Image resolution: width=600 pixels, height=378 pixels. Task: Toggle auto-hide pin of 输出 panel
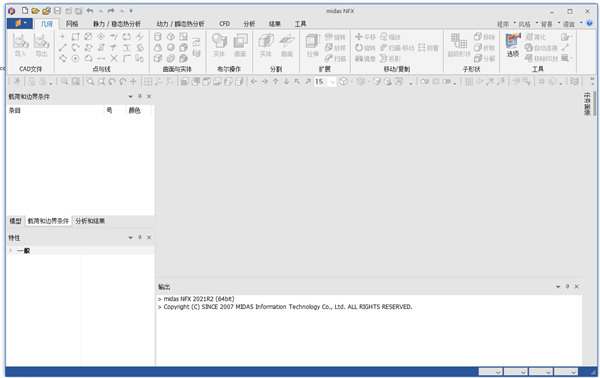(567, 287)
